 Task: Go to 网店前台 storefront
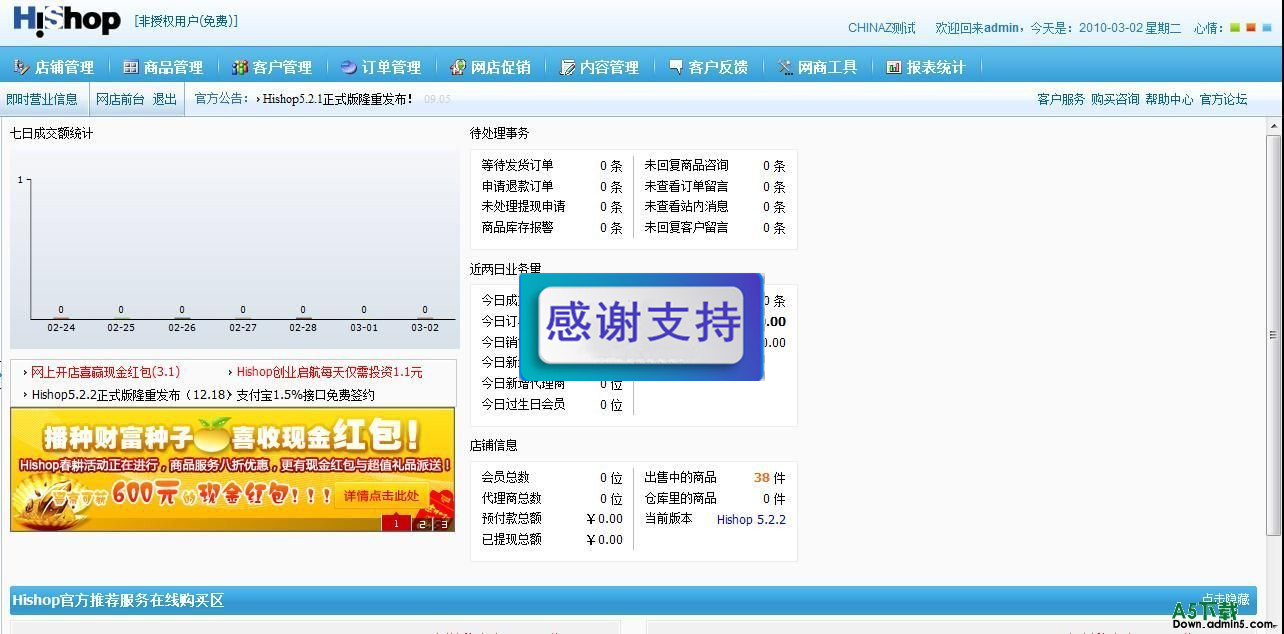click(120, 99)
